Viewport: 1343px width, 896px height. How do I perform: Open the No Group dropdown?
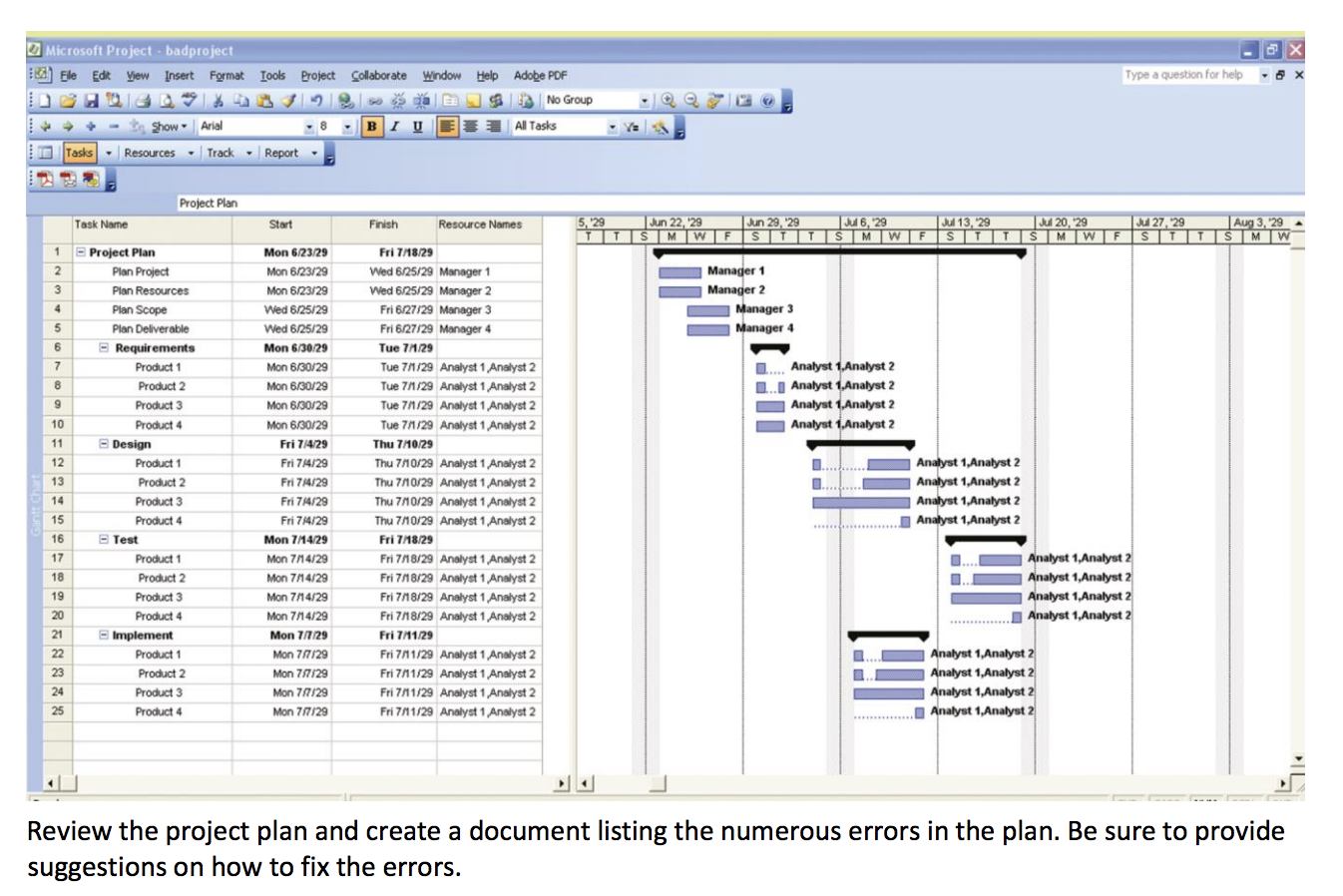[647, 100]
